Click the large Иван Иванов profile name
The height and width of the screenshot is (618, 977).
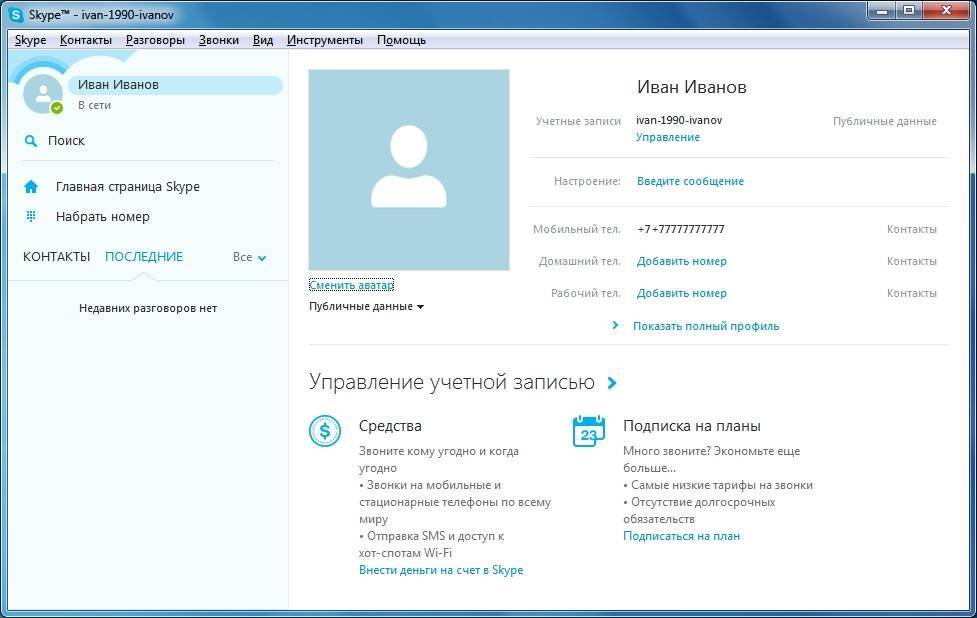click(x=692, y=87)
